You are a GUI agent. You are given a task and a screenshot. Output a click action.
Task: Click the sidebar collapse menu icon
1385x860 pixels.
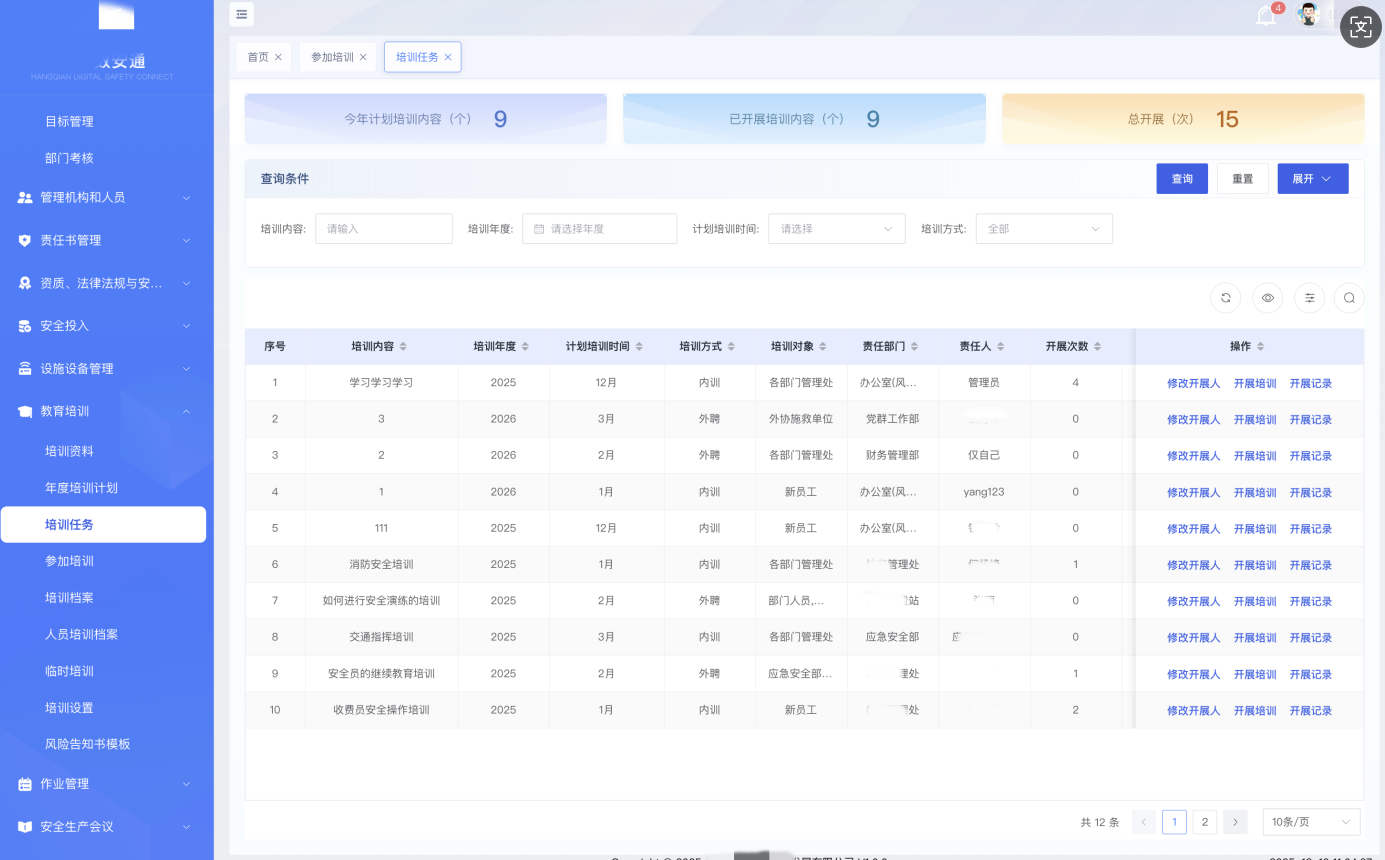[242, 14]
